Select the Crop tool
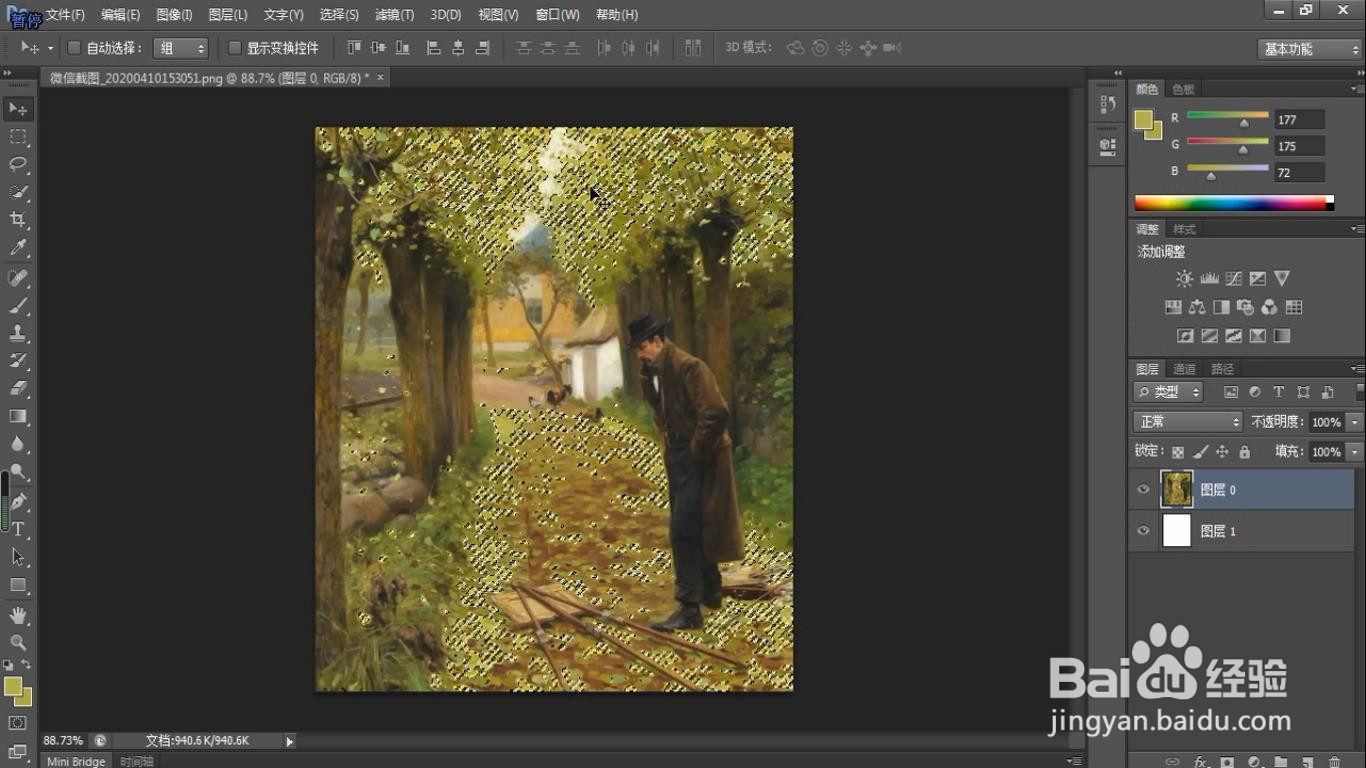This screenshot has width=1366, height=768. coord(18,220)
